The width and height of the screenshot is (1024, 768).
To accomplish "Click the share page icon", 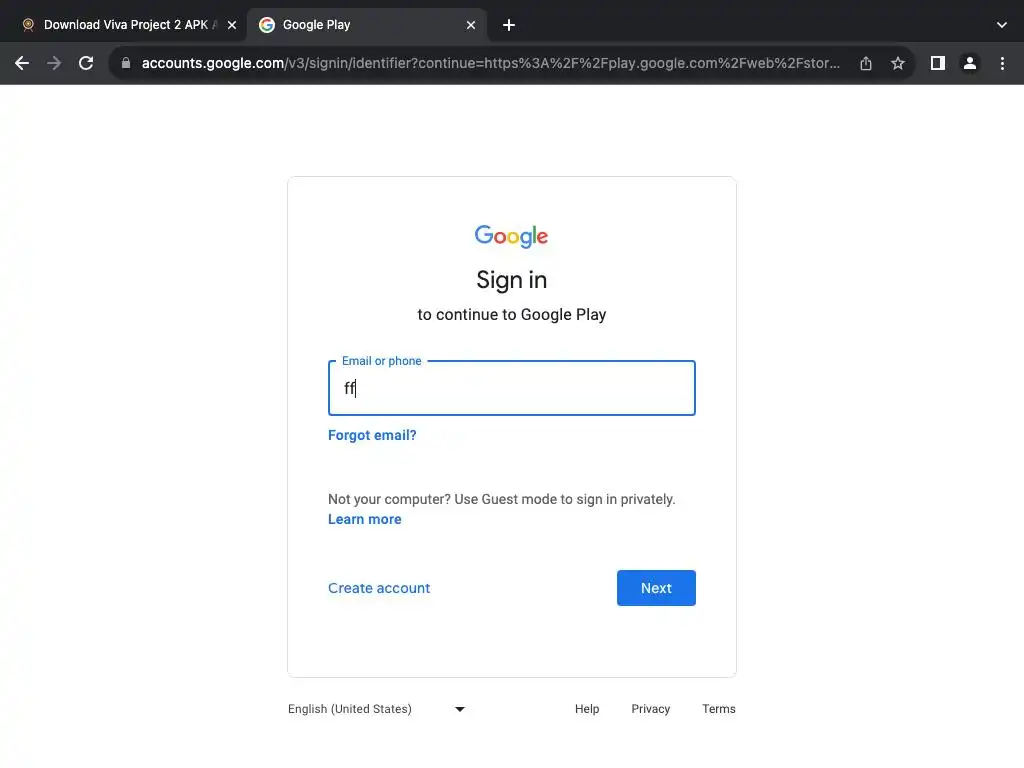I will pos(866,63).
